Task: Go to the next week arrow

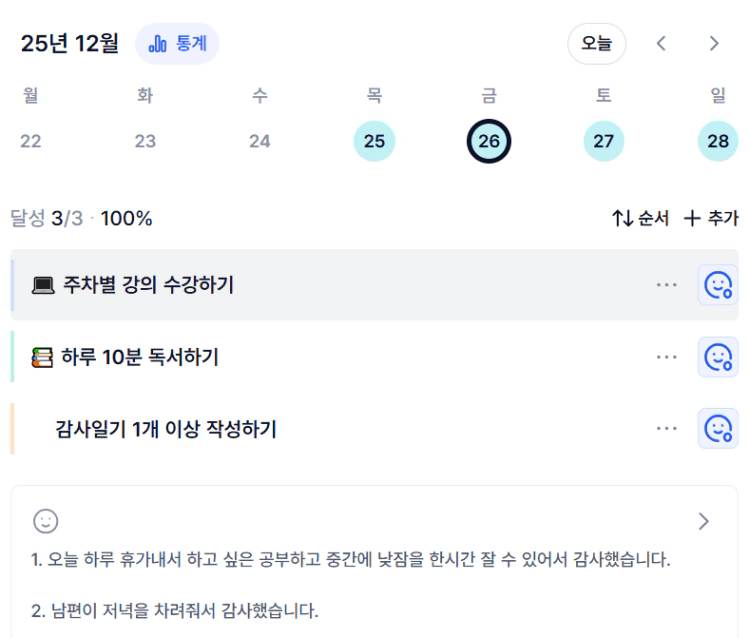Action: pos(714,44)
